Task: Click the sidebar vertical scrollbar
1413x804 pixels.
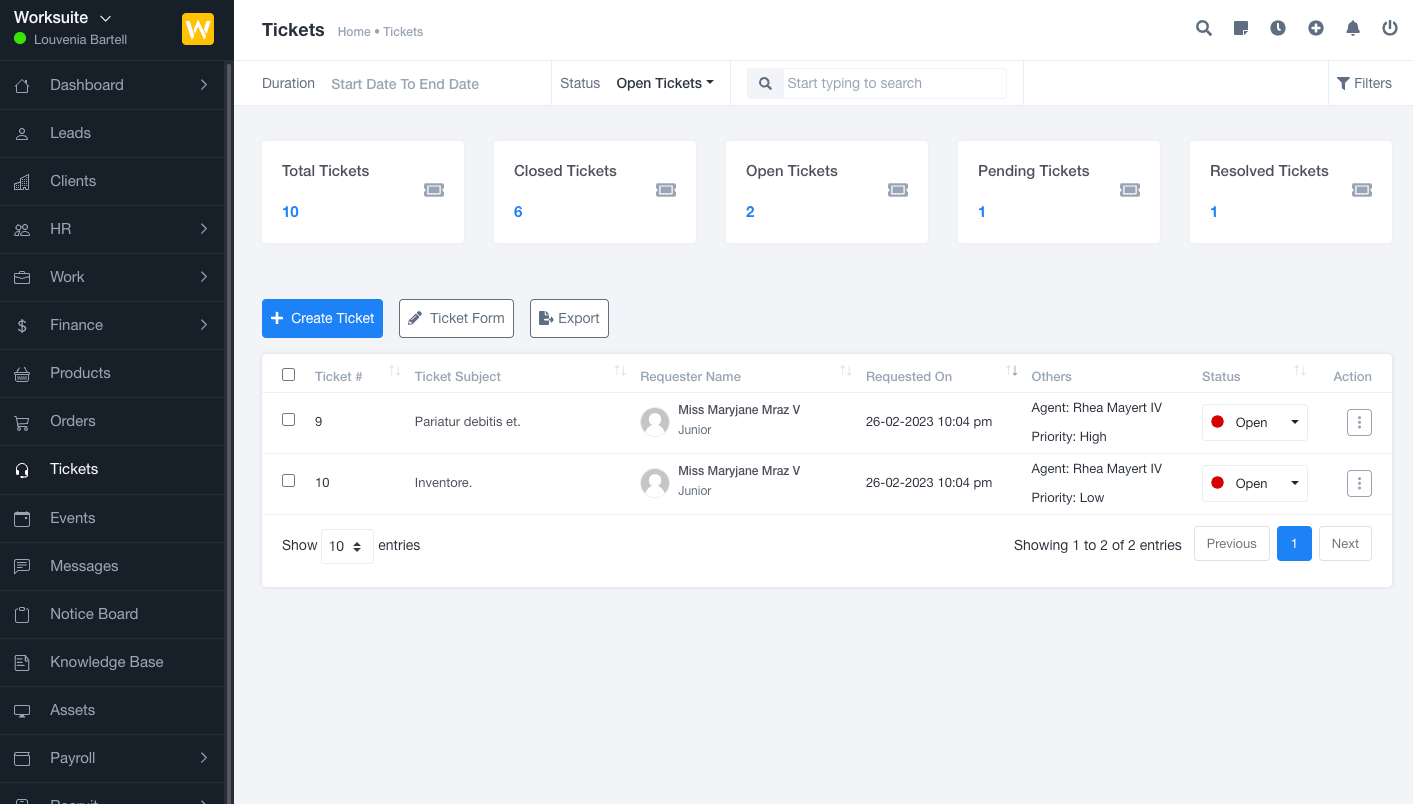Action: pos(229,400)
